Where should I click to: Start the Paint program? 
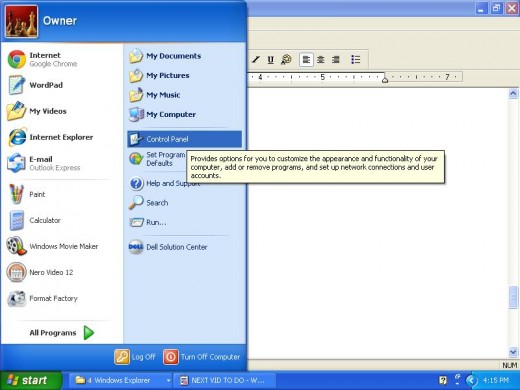pyautogui.click(x=62, y=194)
